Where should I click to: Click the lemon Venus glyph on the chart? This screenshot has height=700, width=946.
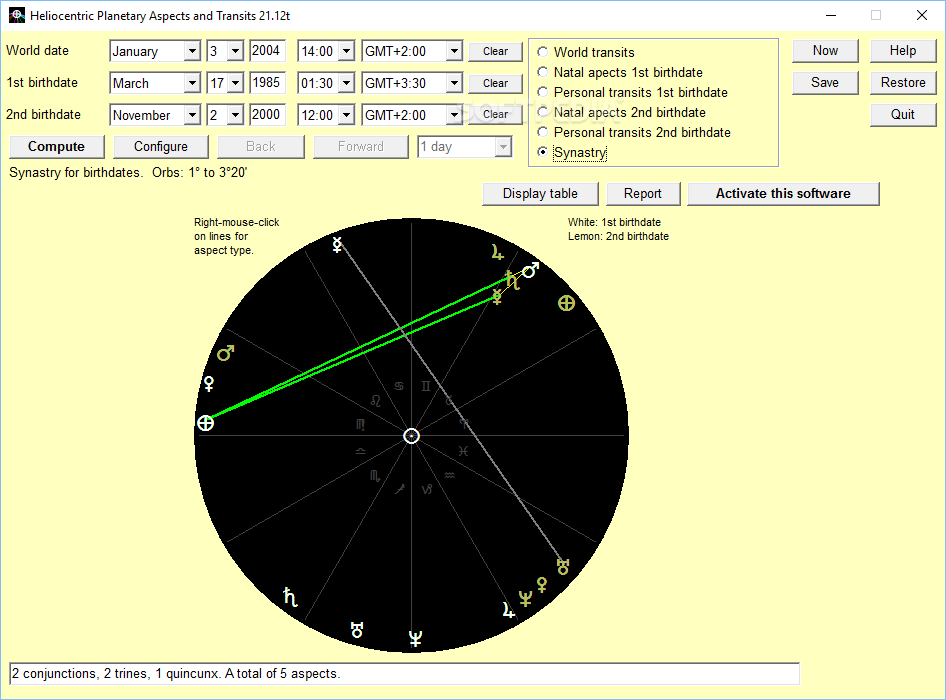[542, 585]
